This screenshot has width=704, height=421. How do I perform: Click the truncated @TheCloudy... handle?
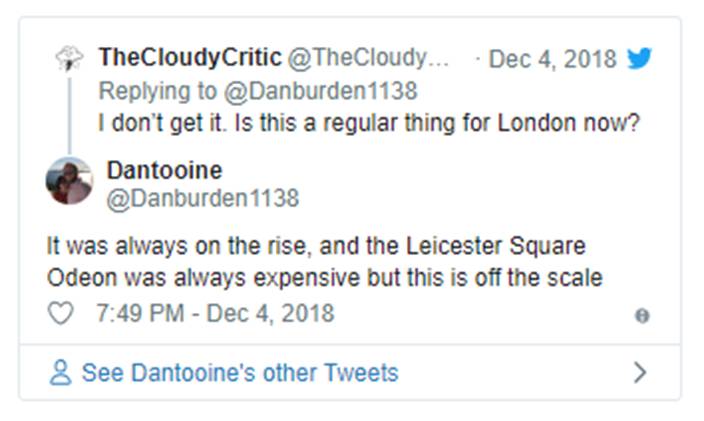point(369,58)
